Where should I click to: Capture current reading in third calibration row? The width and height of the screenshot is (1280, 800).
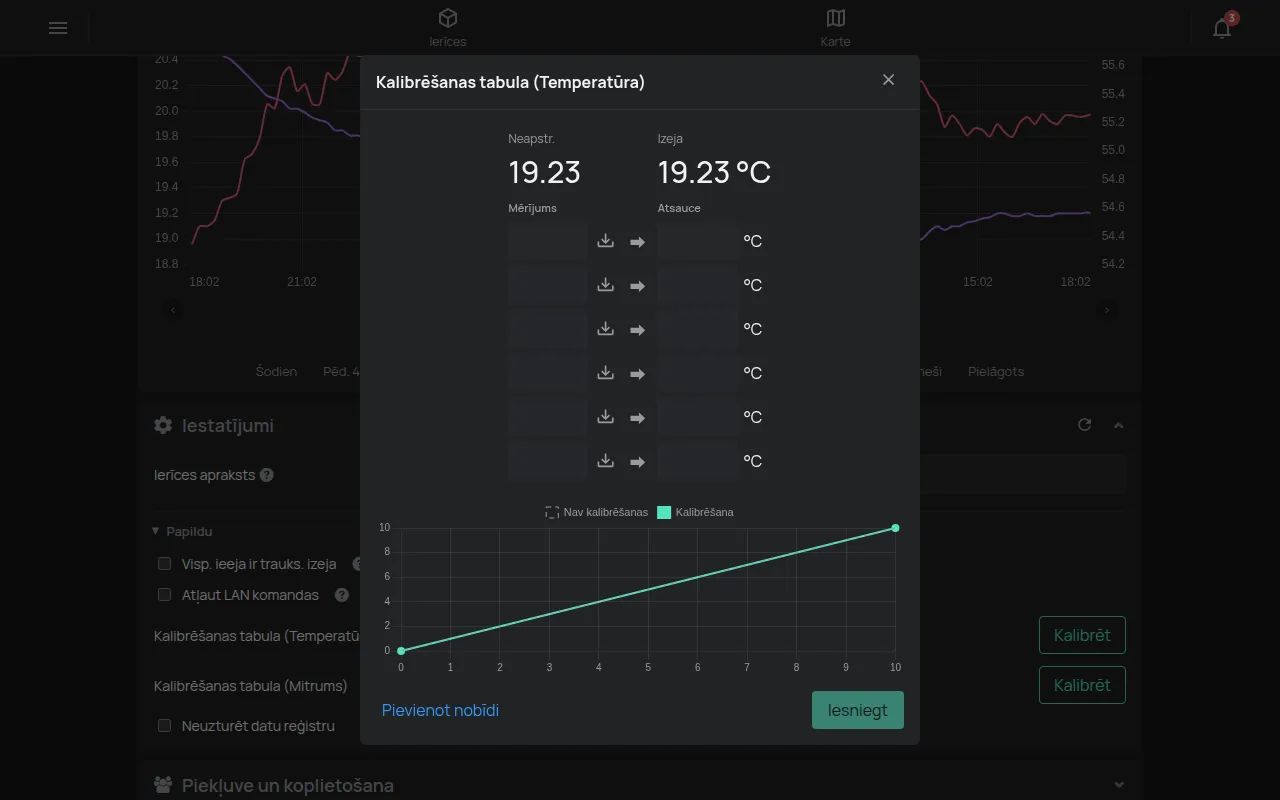[605, 329]
